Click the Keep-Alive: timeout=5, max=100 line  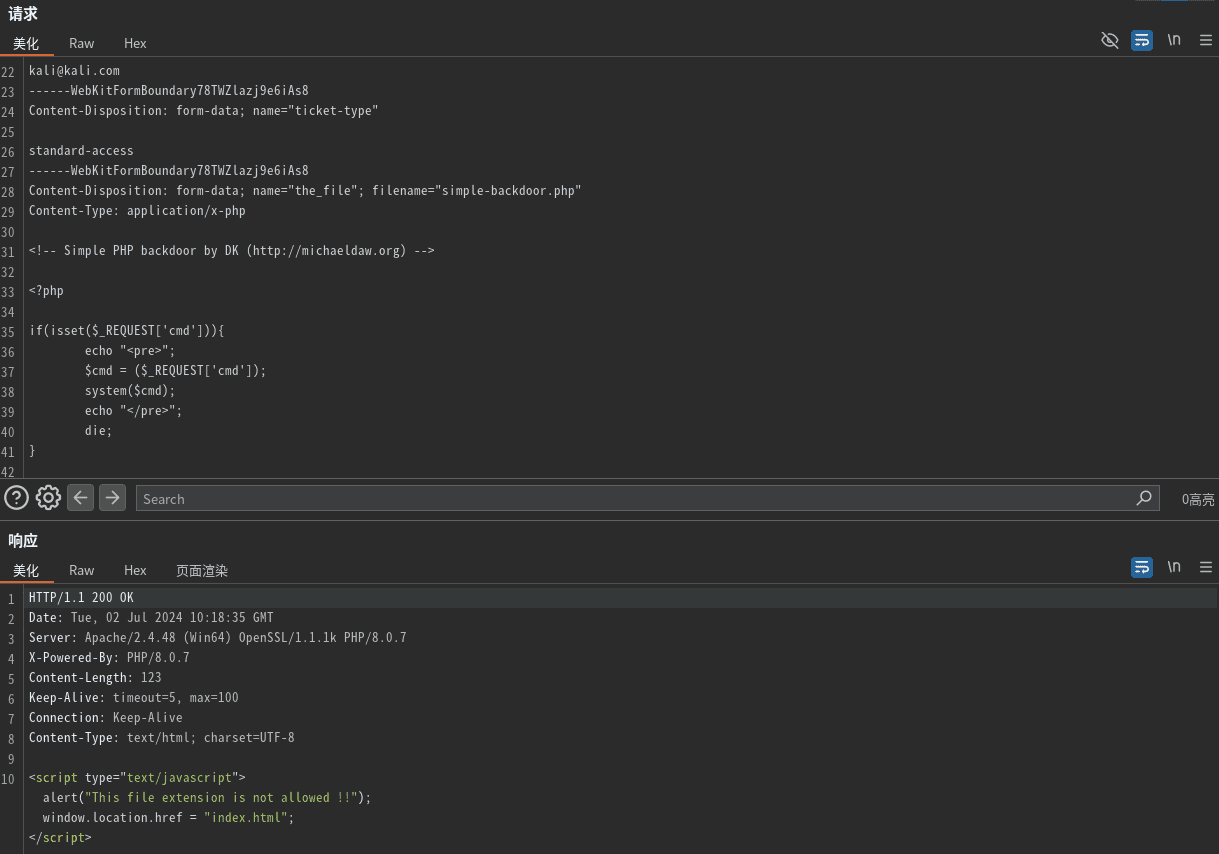coord(134,698)
